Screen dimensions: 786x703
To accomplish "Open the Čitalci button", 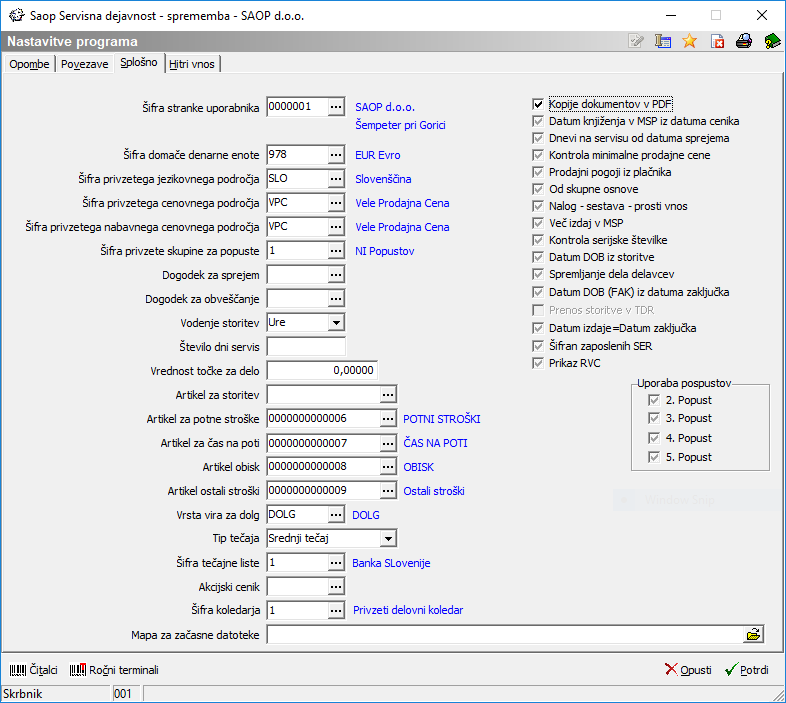I will (x=34, y=670).
